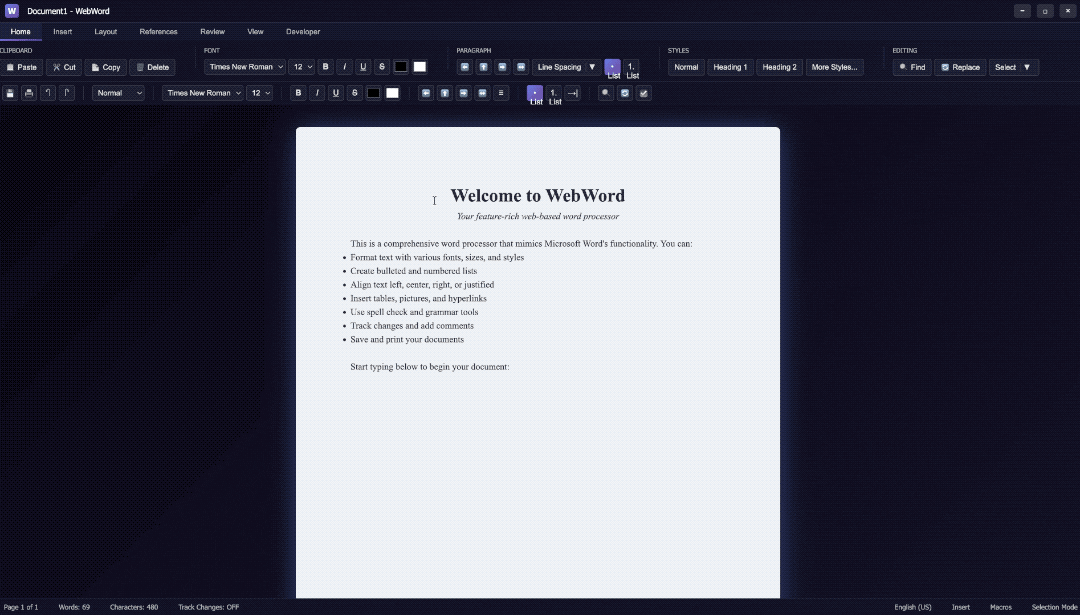Click the magnifier find icon in quick toolbar
Image resolution: width=1080 pixels, height=615 pixels.
tap(606, 93)
